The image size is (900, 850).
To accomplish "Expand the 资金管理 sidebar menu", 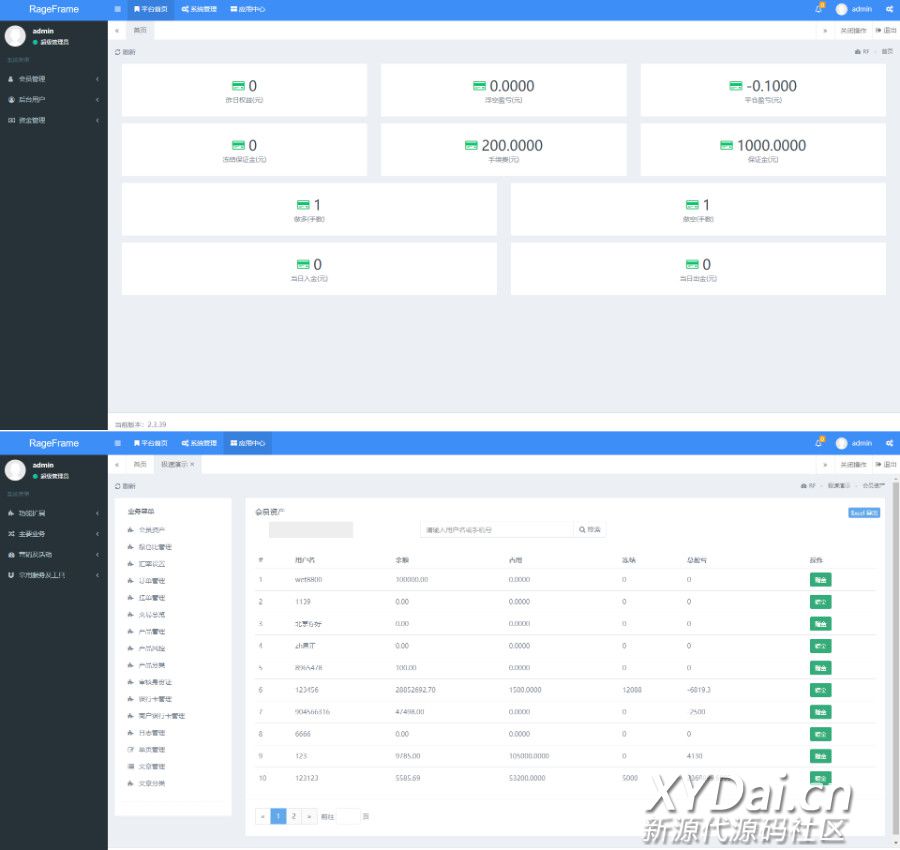I will click(x=97, y=121).
